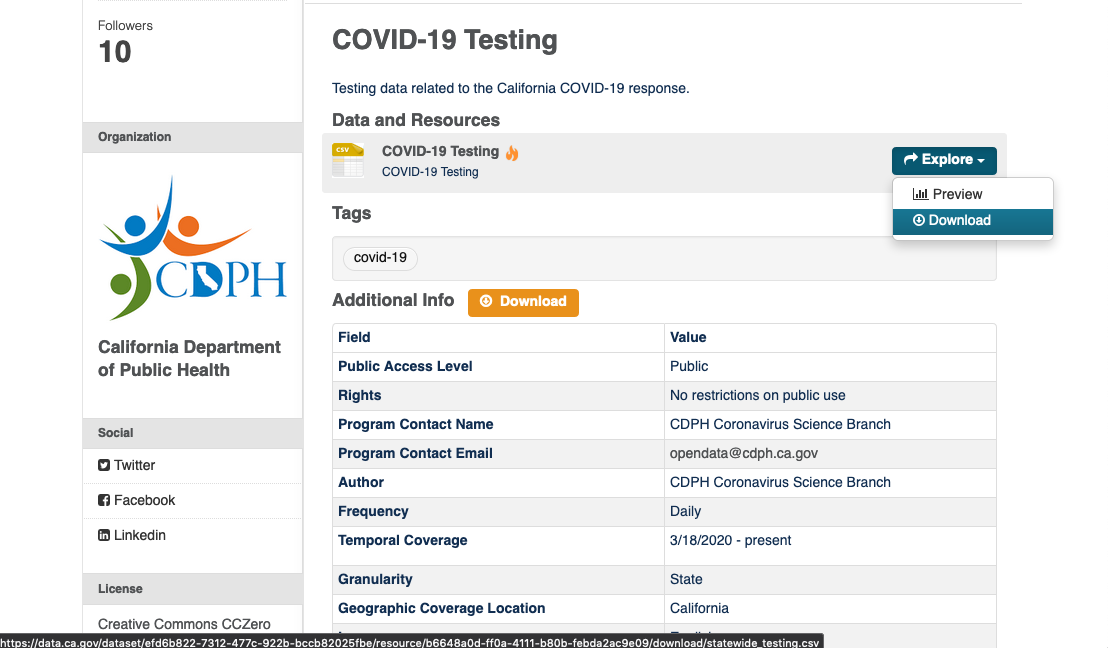Click the download icon on the orange button

click(487, 302)
